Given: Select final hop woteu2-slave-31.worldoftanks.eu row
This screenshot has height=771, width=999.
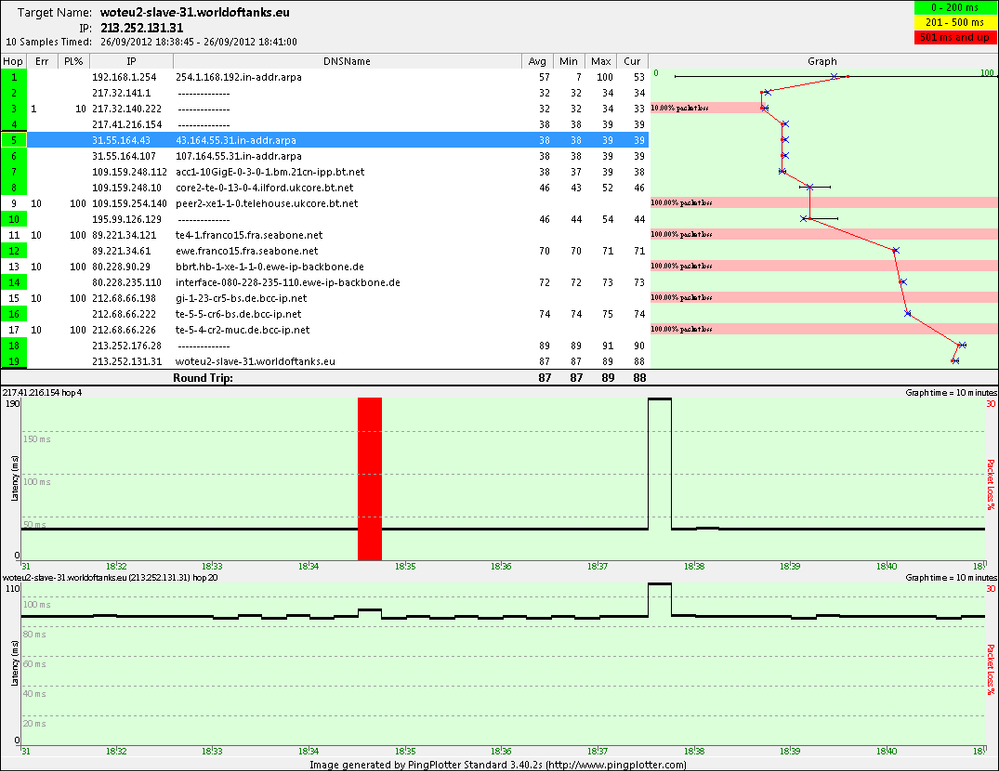Looking at the screenshot, I should pos(324,361).
